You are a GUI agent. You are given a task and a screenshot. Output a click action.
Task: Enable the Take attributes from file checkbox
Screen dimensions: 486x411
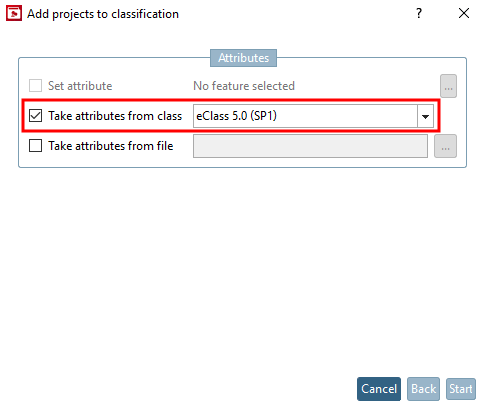(x=35, y=146)
